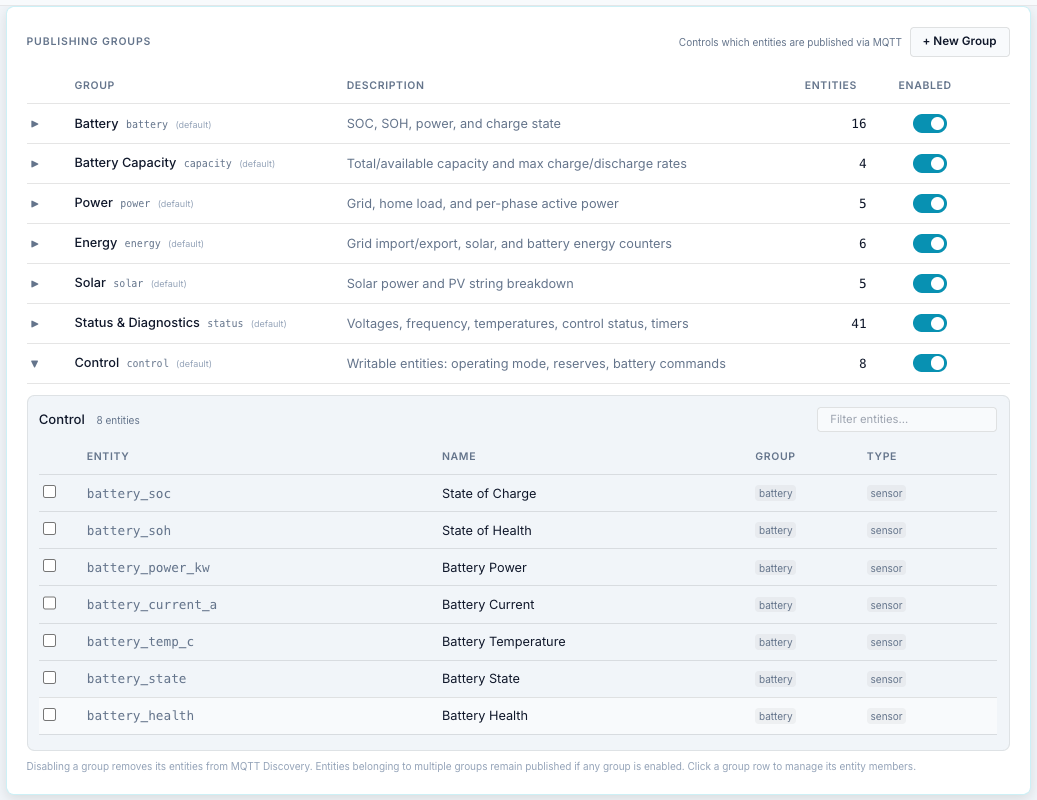Click the entity count 41
Viewport: 1037px width, 800px height.
pos(858,323)
